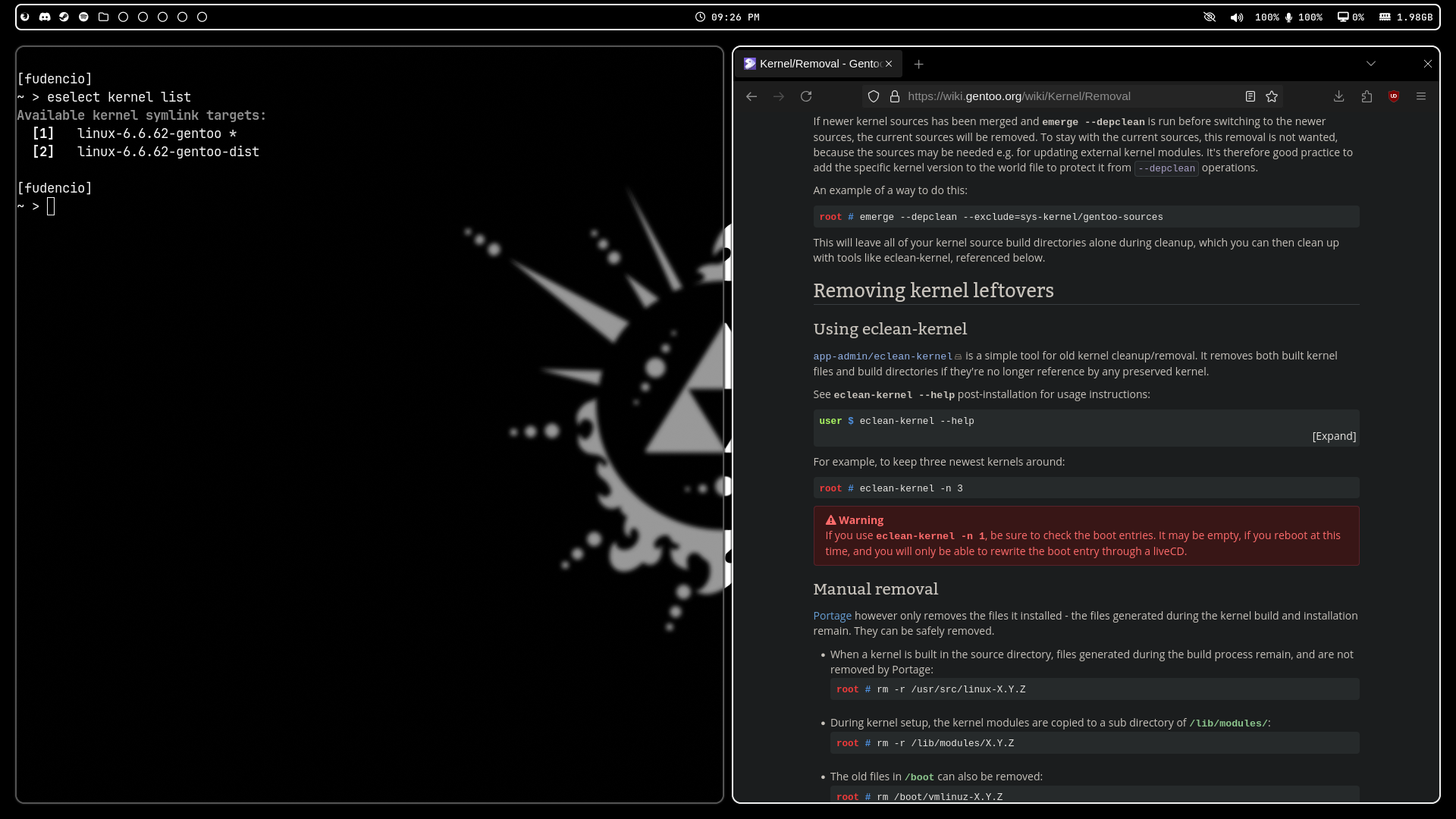Follow the Portage wiki link
This screenshot has height=819, width=1456.
(832, 616)
